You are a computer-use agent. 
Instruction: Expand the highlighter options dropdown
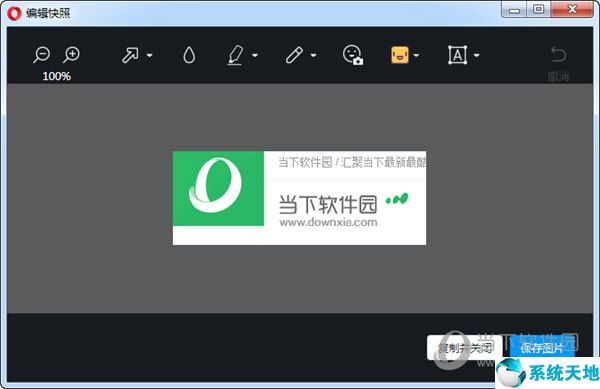pyautogui.click(x=255, y=55)
